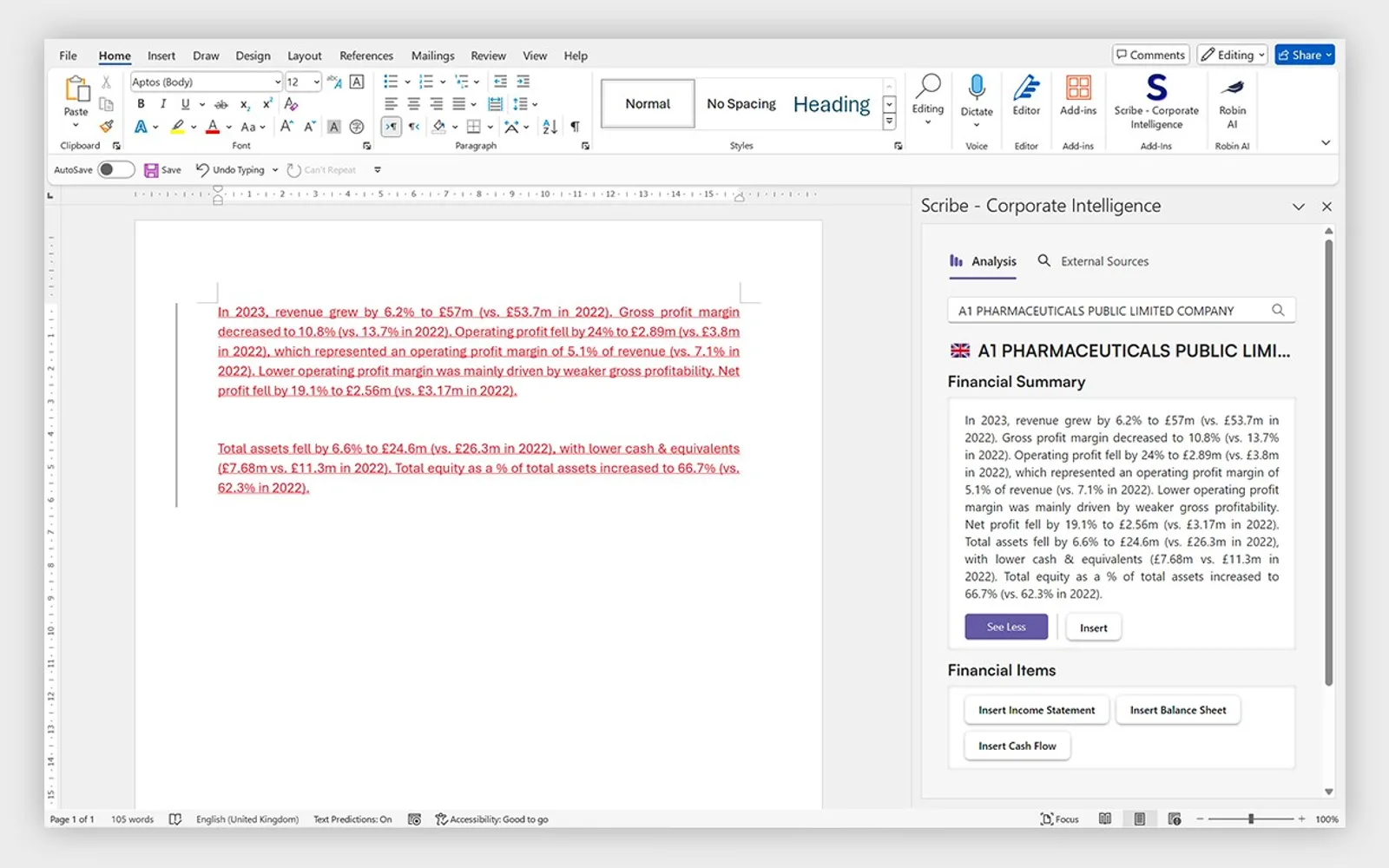This screenshot has width=1389, height=868.
Task: Apply Strikethrough formatting
Action: pos(221,104)
